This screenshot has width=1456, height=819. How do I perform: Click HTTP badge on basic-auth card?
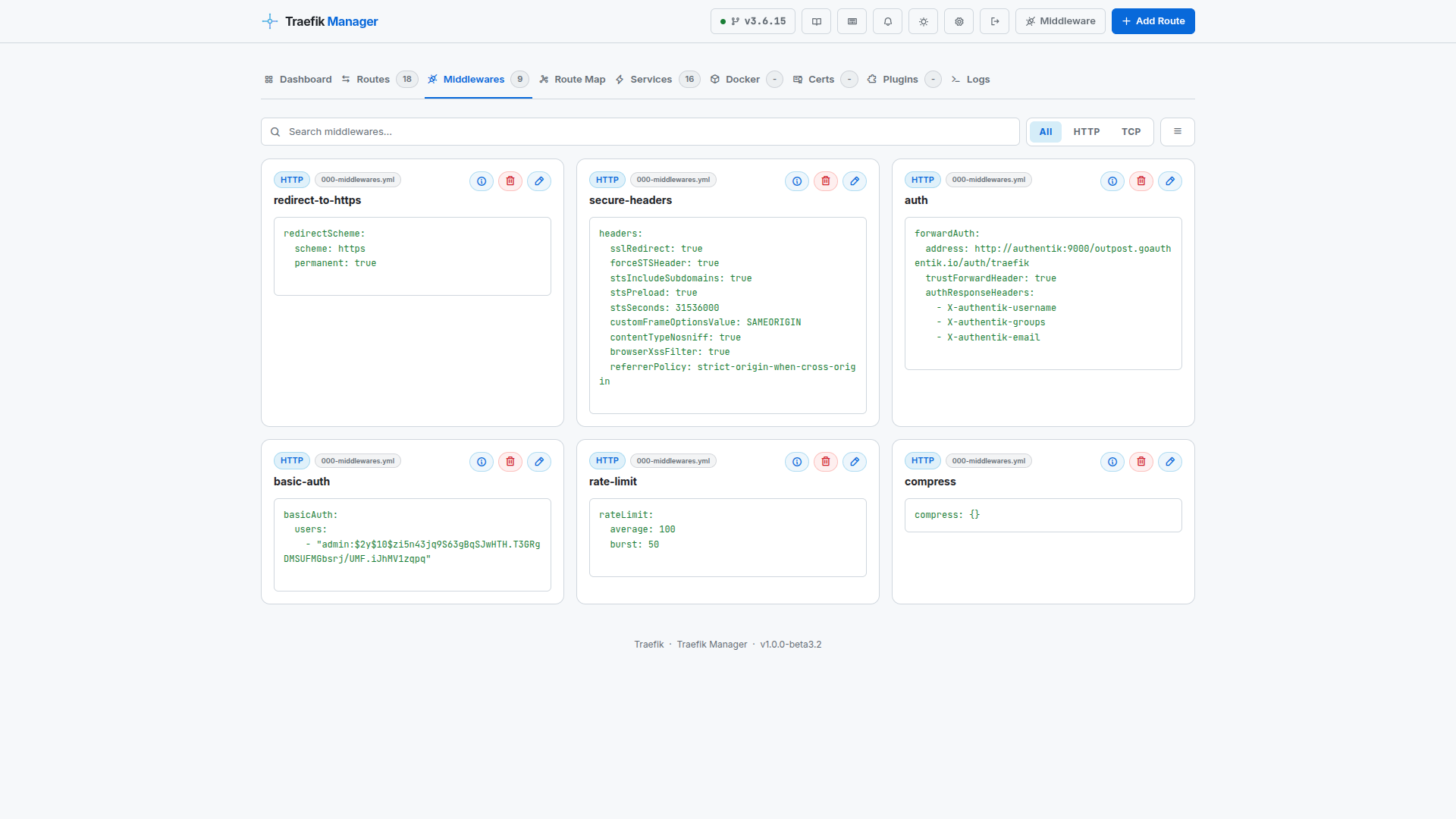292,461
